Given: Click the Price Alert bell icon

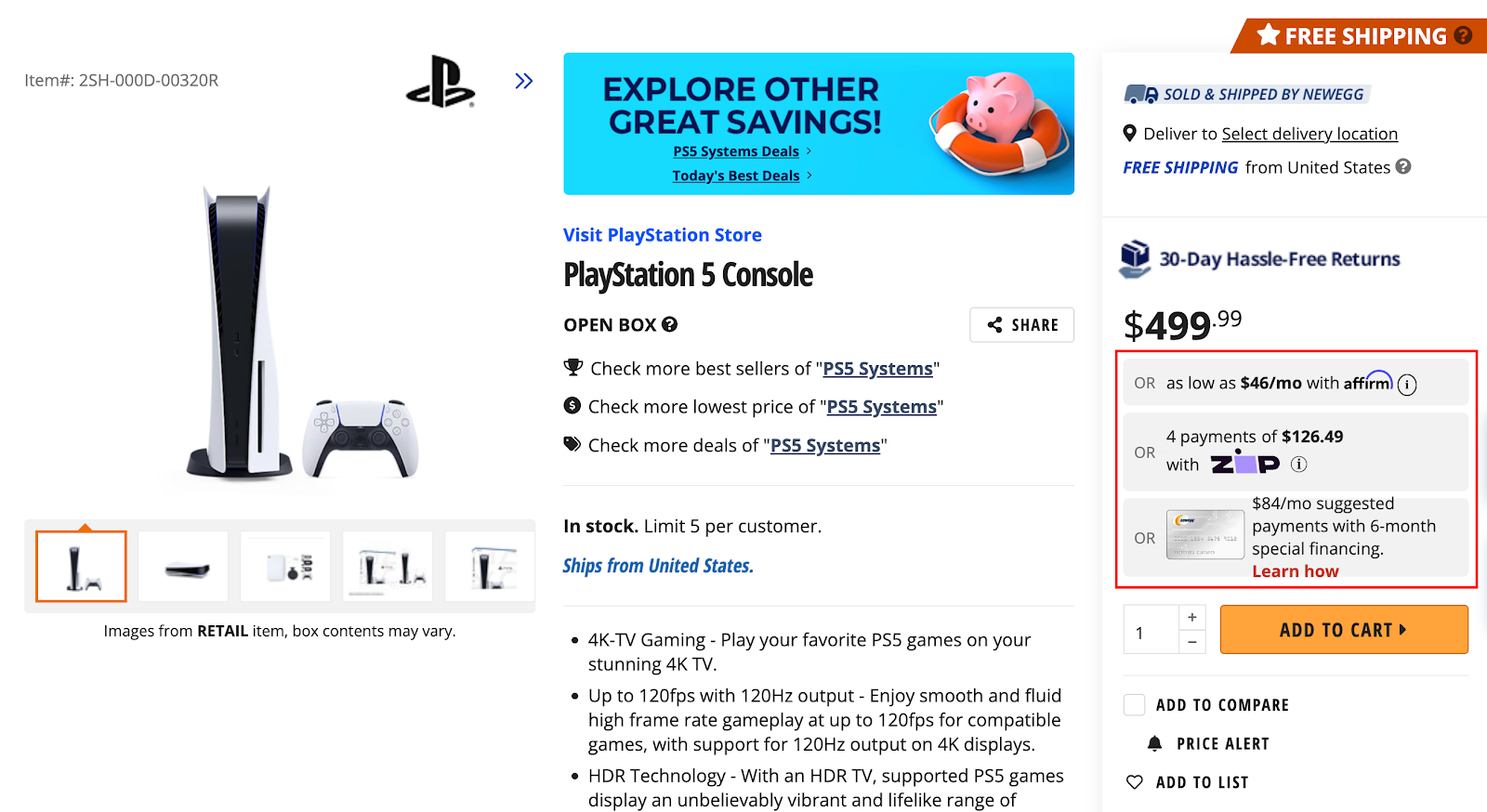Looking at the screenshot, I should (1155, 742).
